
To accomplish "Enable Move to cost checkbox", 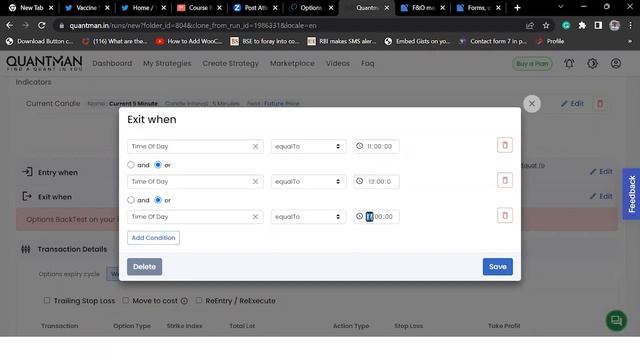I will pyautogui.click(x=126, y=300).
